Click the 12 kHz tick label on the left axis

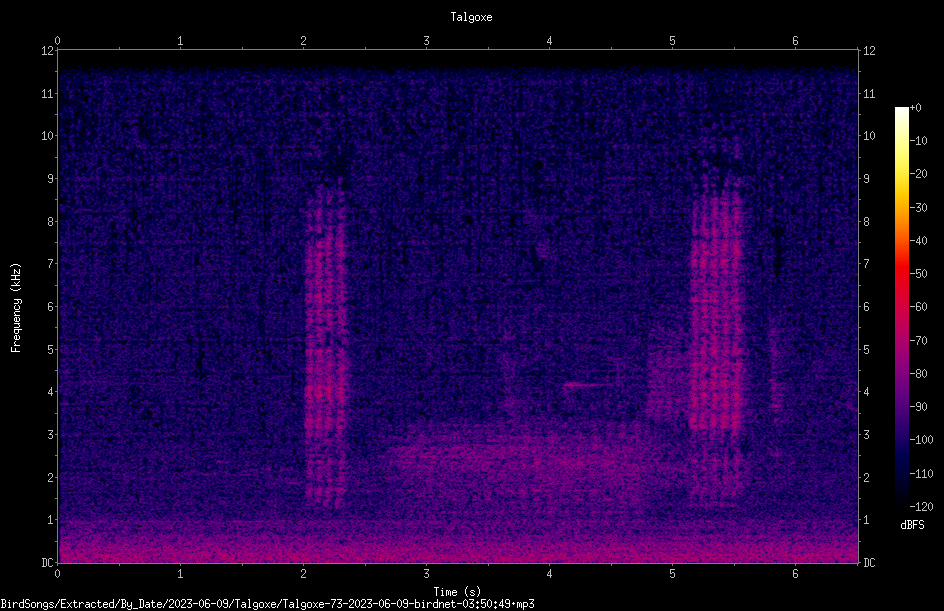[48, 51]
